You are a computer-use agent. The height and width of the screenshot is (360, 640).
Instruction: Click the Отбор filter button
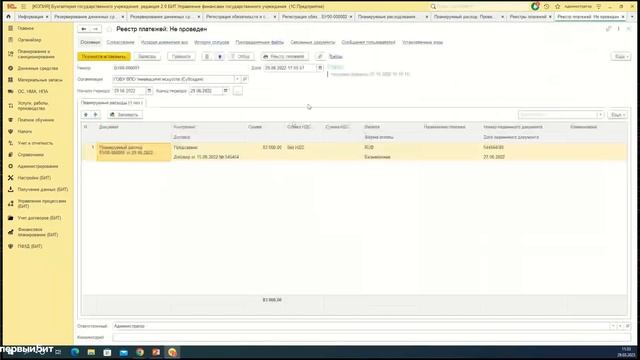[x=241, y=56]
